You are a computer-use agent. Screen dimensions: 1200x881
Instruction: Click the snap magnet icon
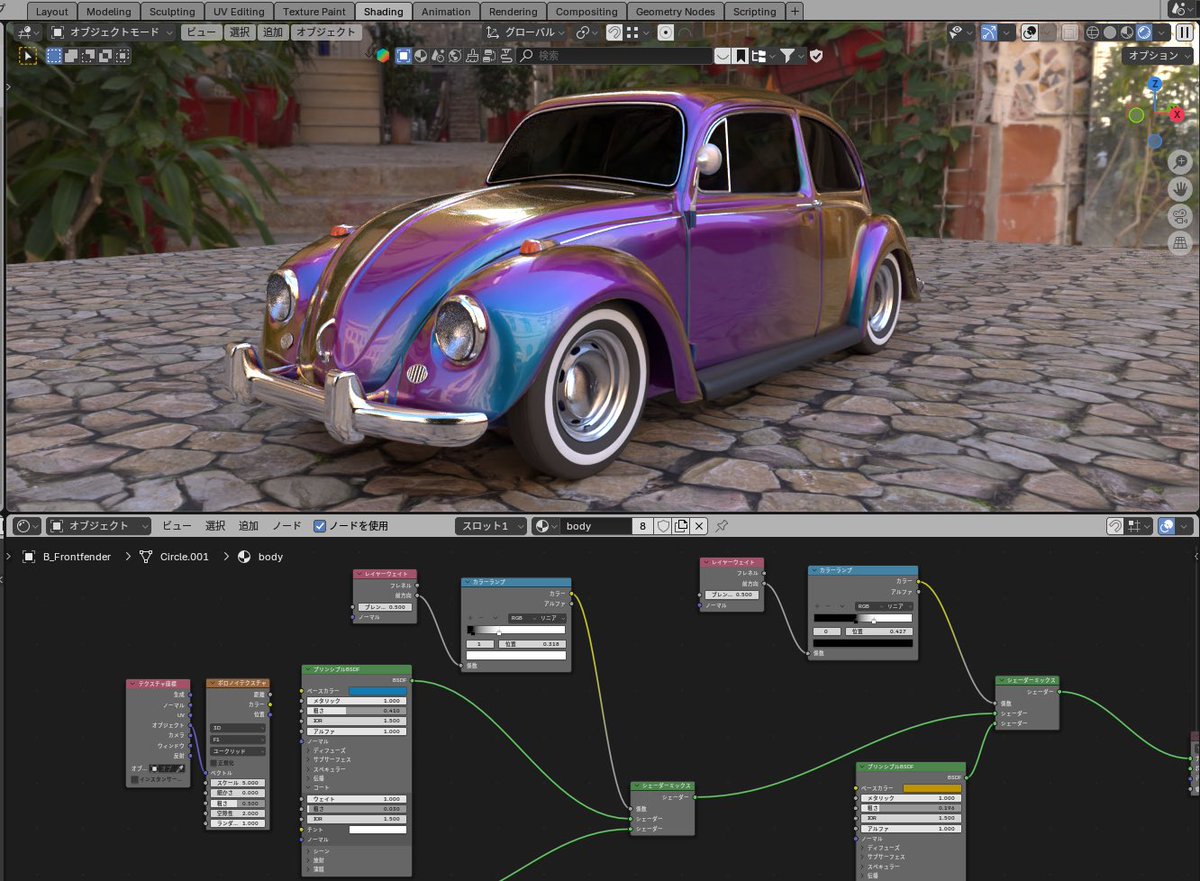pyautogui.click(x=615, y=32)
